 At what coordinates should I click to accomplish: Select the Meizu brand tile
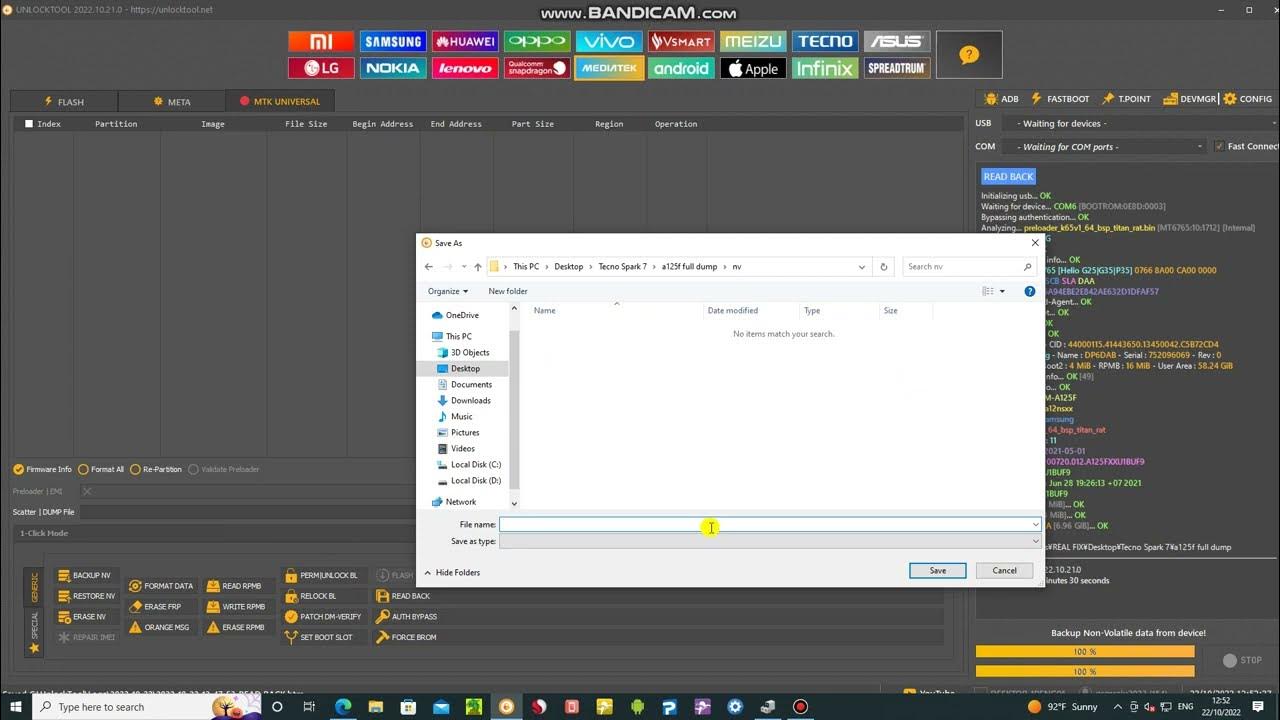pos(753,41)
